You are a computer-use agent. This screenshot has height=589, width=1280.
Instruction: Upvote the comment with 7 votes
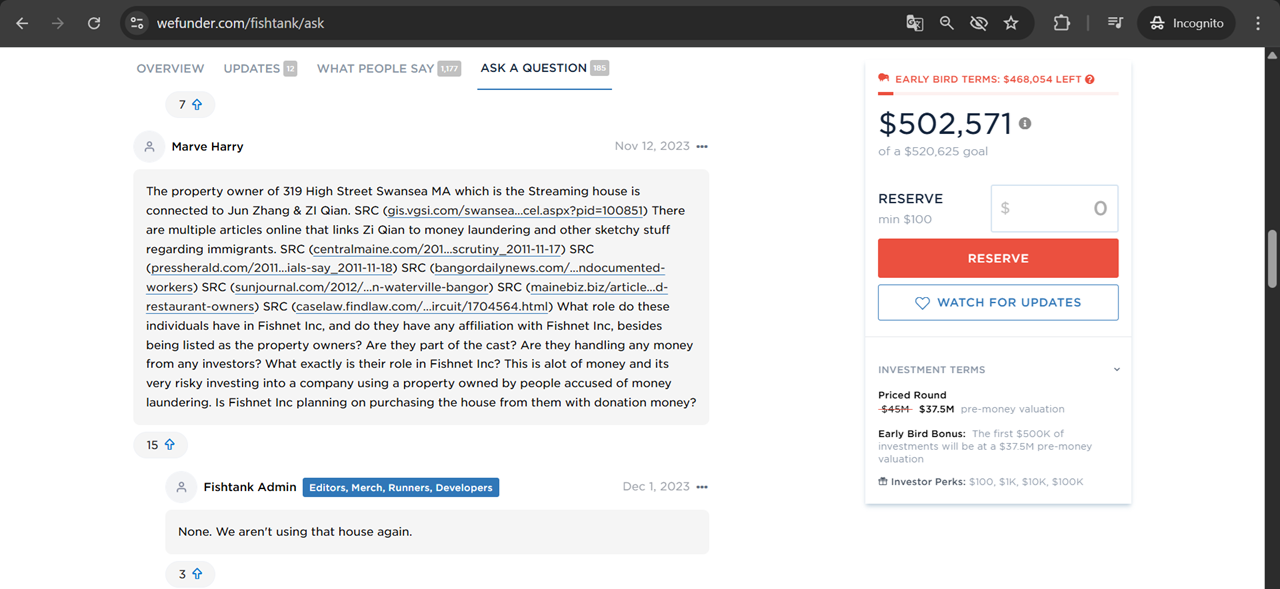tap(190, 104)
